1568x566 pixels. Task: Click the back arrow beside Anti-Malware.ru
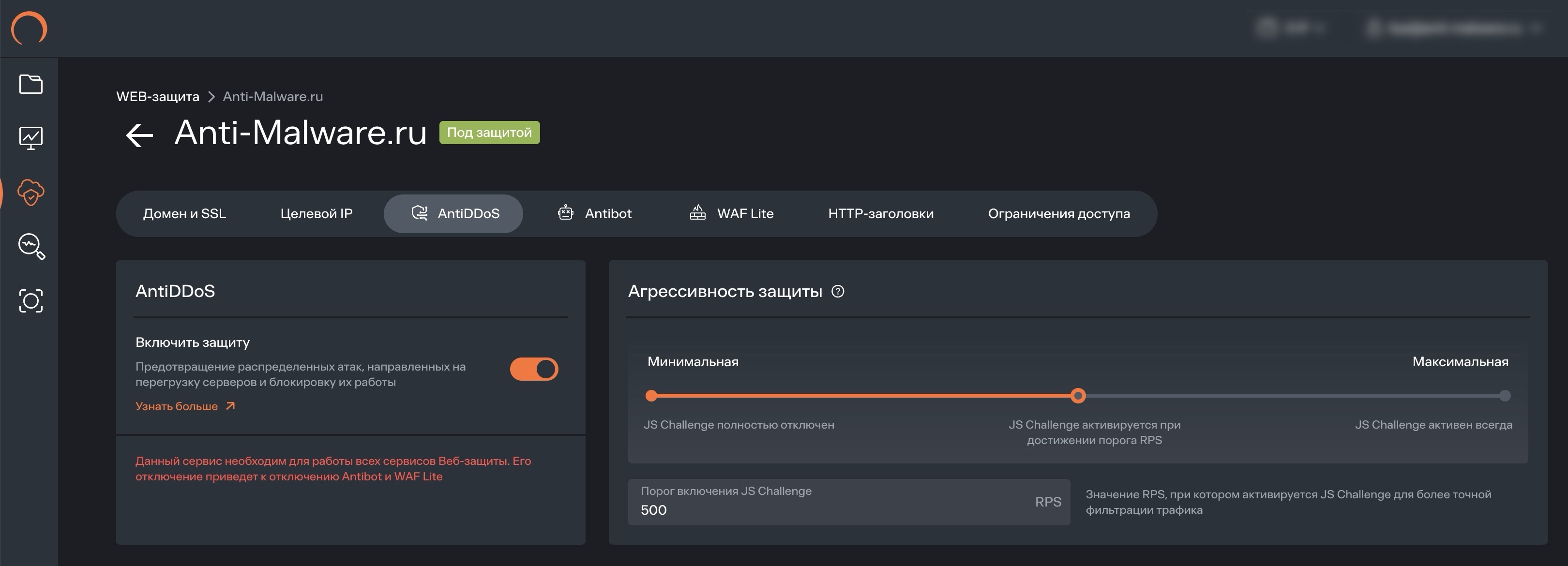tap(139, 134)
